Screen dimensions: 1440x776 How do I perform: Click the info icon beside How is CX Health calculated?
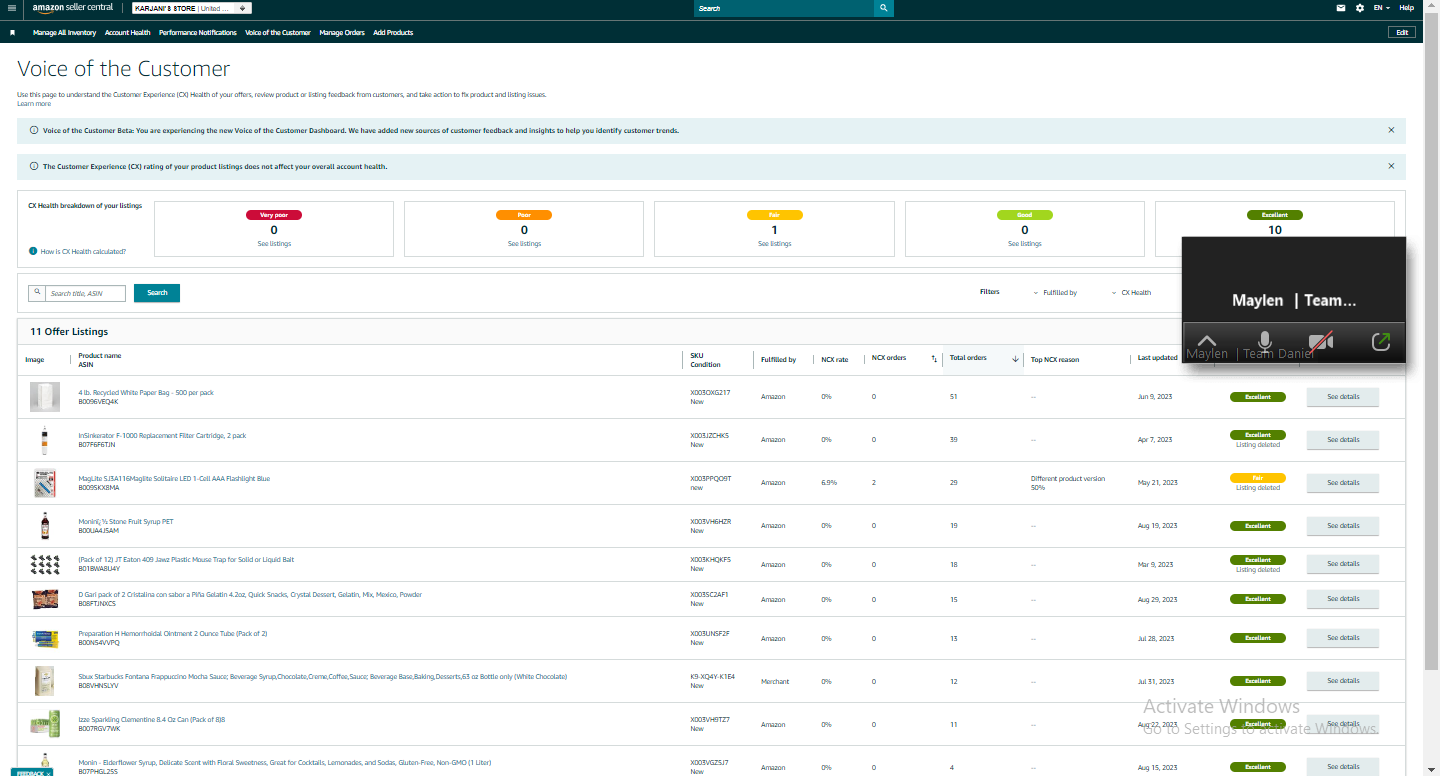point(34,251)
